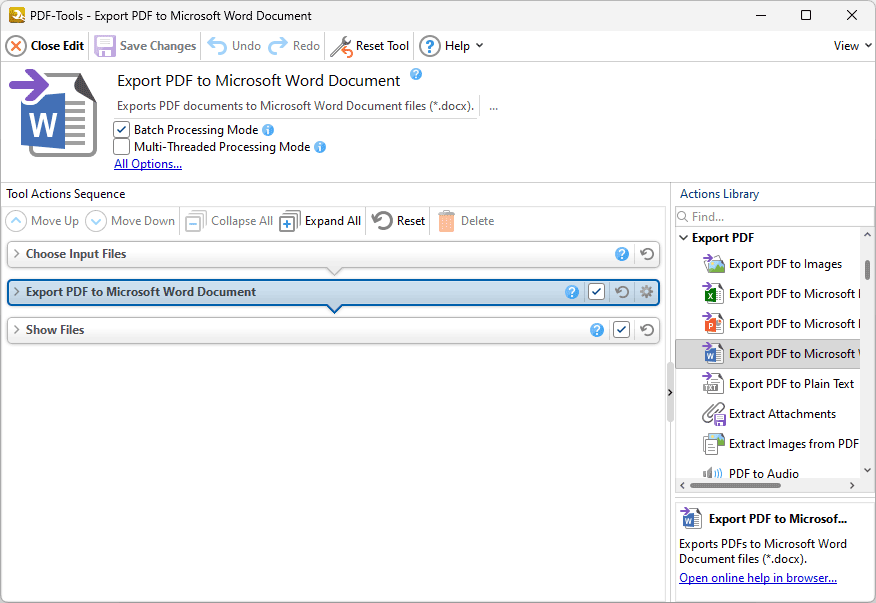Screen dimensions: 876x603
Task: Click the Delete trash icon
Action: [446, 221]
